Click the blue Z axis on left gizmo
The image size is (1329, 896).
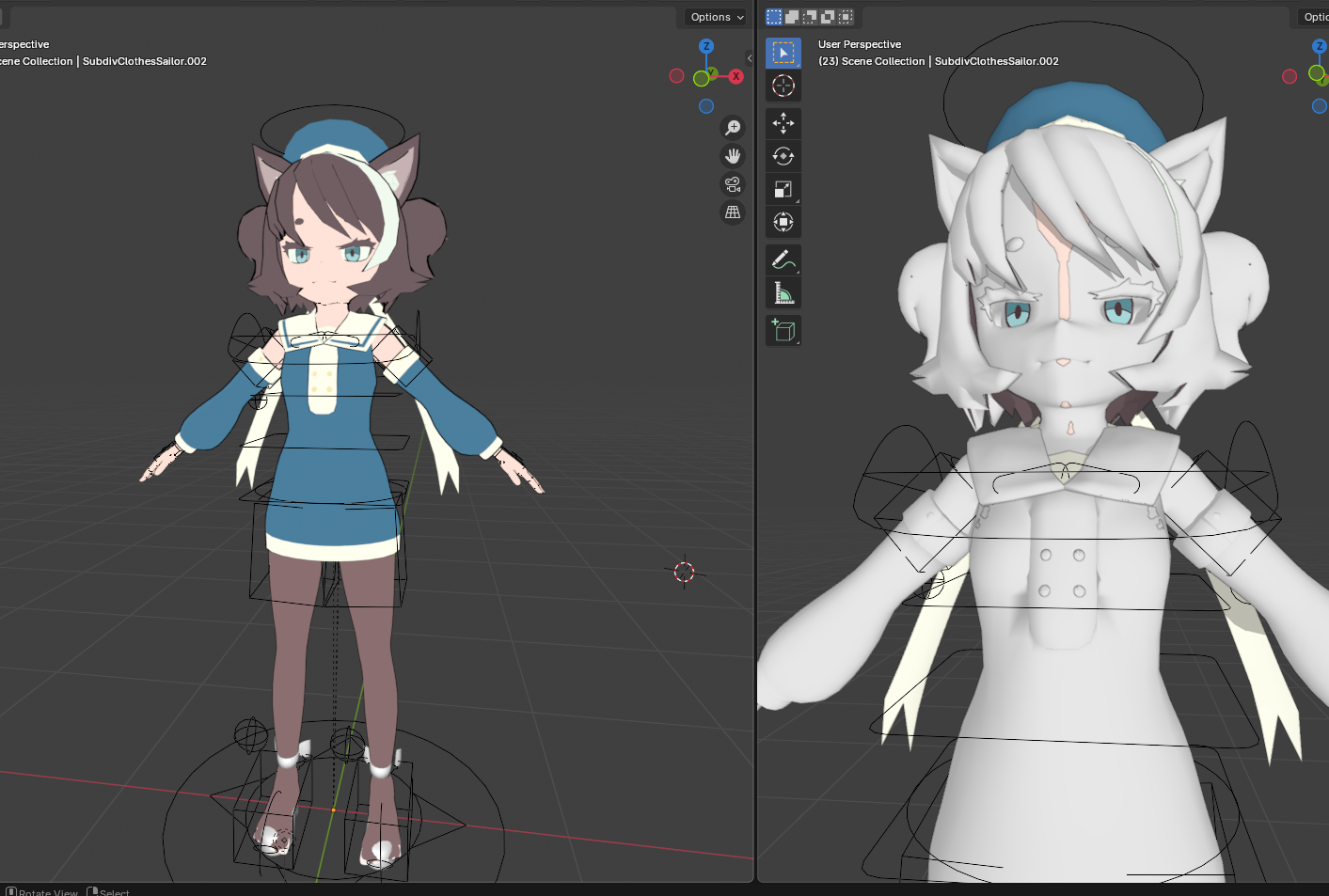point(706,46)
